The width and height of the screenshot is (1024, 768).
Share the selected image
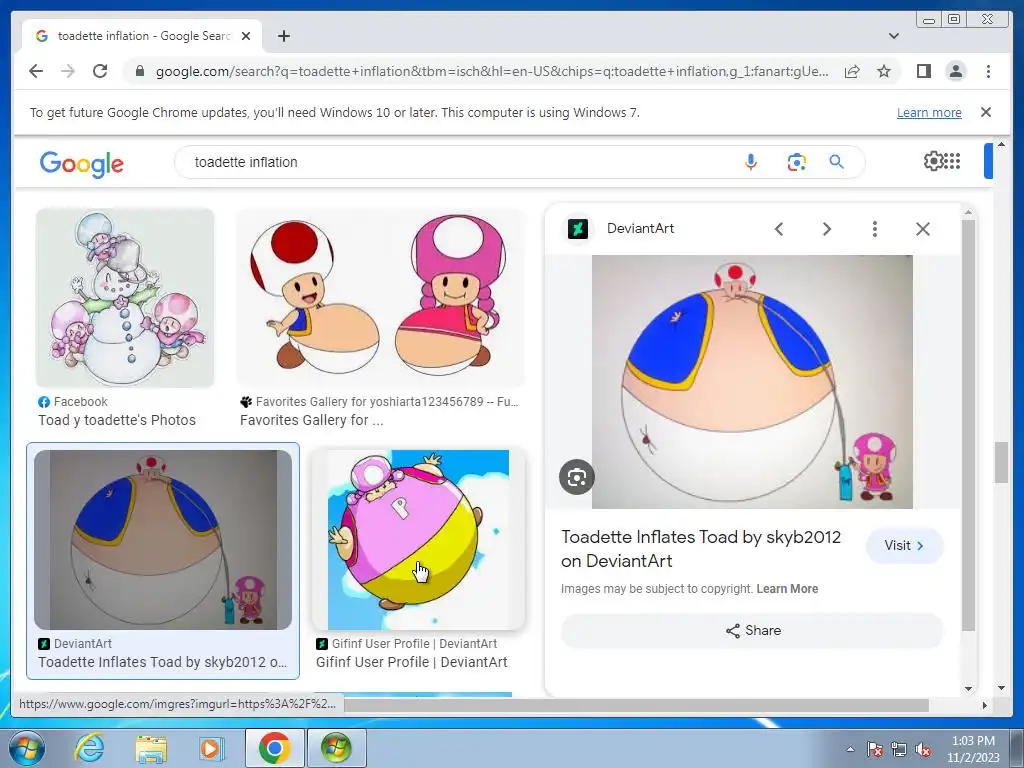pyautogui.click(x=752, y=630)
